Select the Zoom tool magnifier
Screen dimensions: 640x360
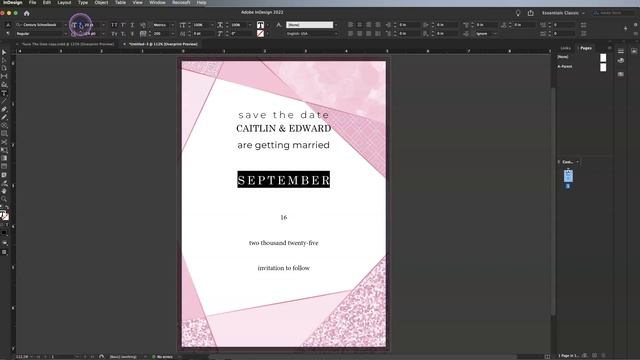pos(4,199)
